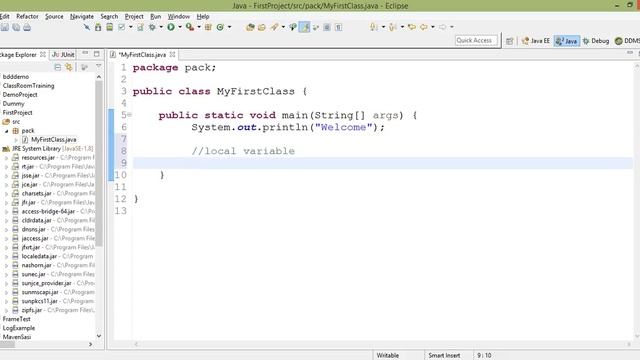Minimize the Package Explorer panel

[85, 53]
